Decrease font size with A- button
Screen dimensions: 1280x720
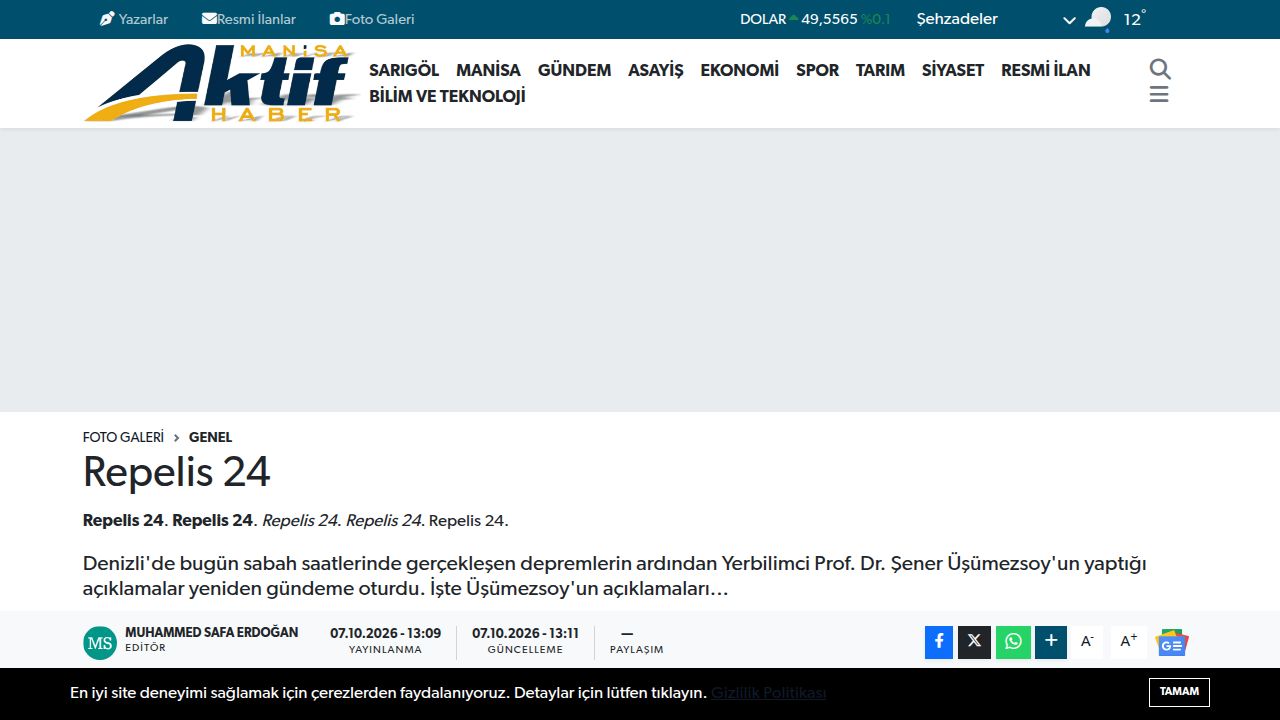point(1088,642)
